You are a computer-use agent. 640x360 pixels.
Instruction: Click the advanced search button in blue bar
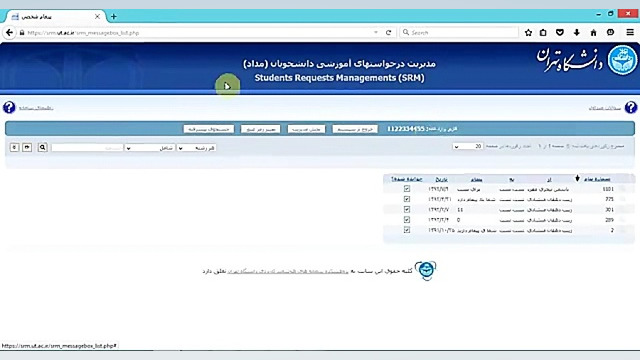(x=209, y=129)
